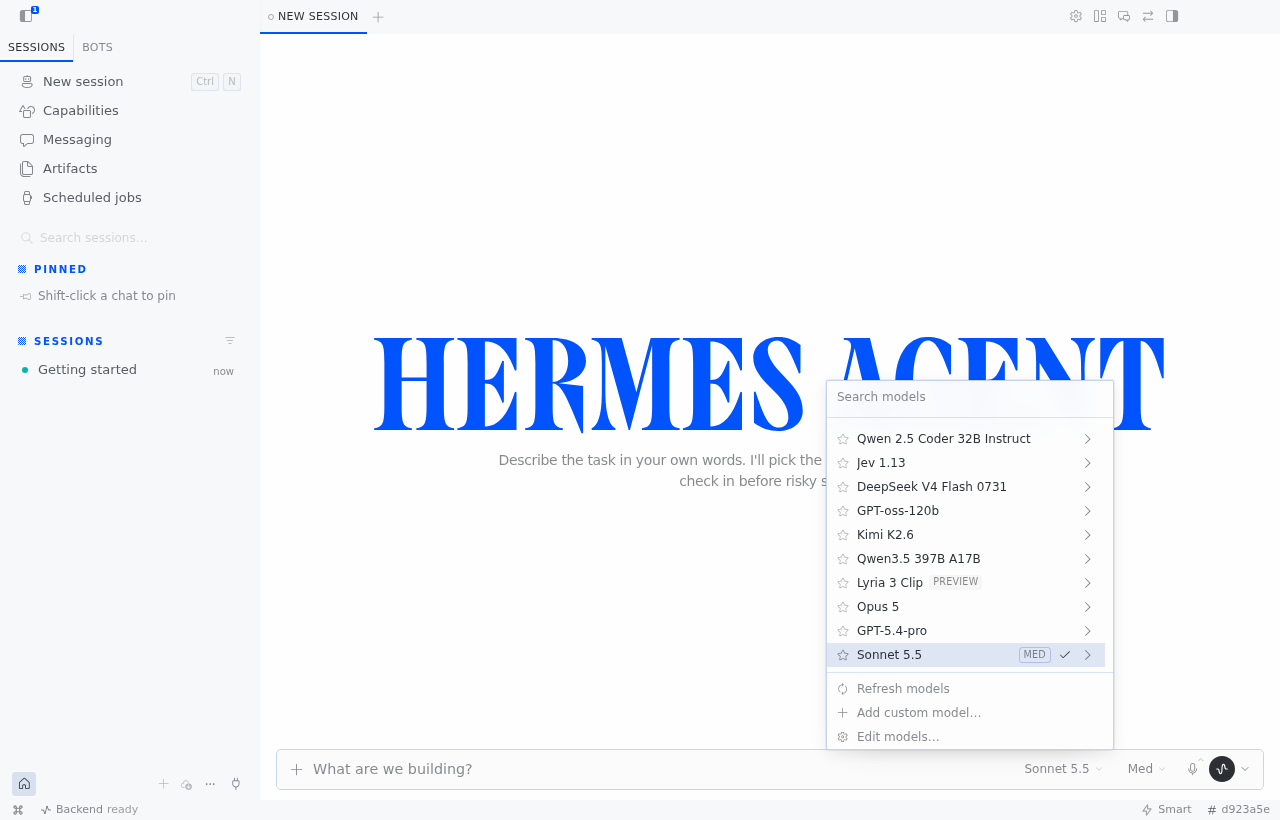Open Scheduled jobs in the sidebar

(x=130, y=198)
